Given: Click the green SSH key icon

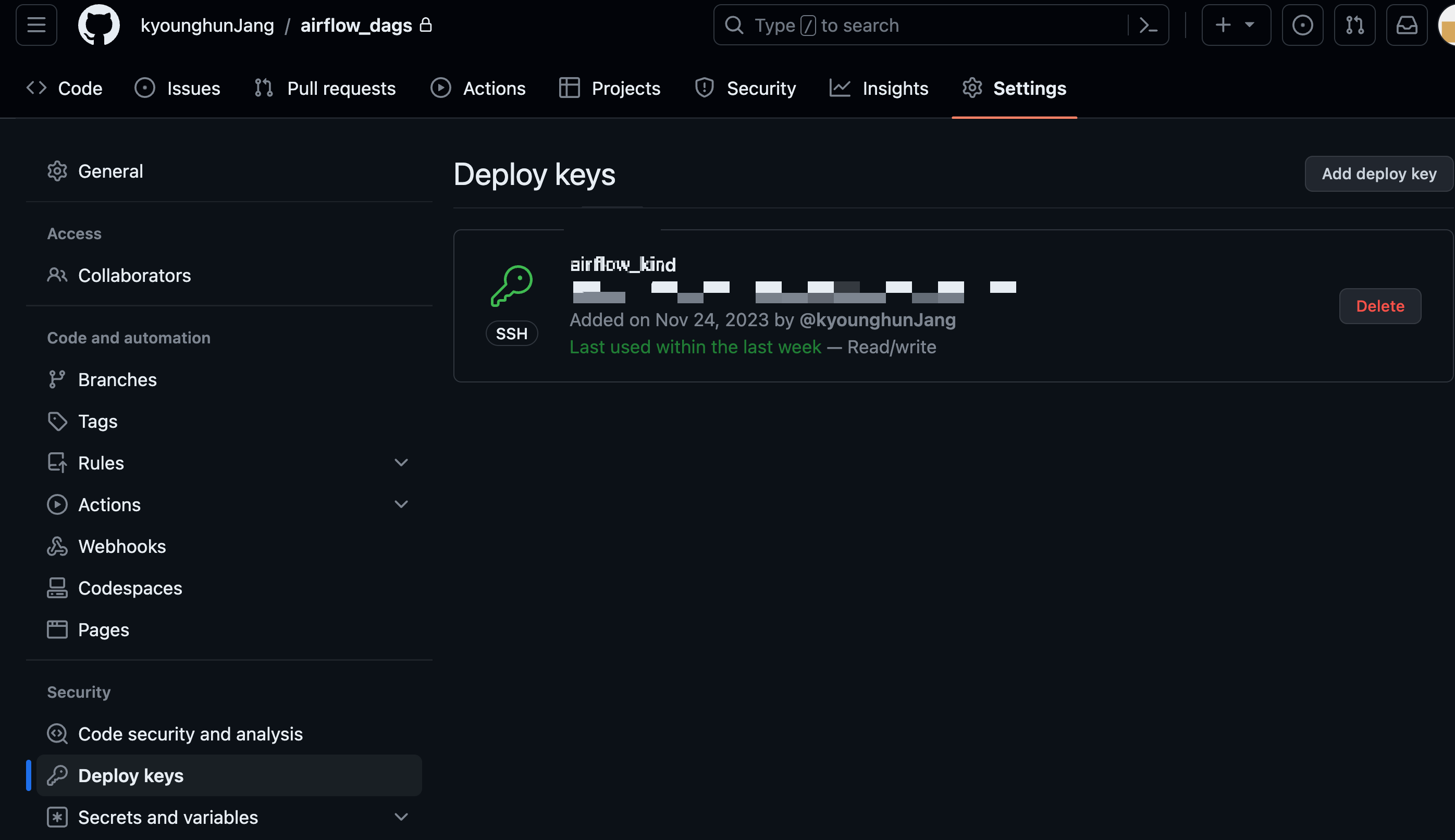Looking at the screenshot, I should pos(512,286).
